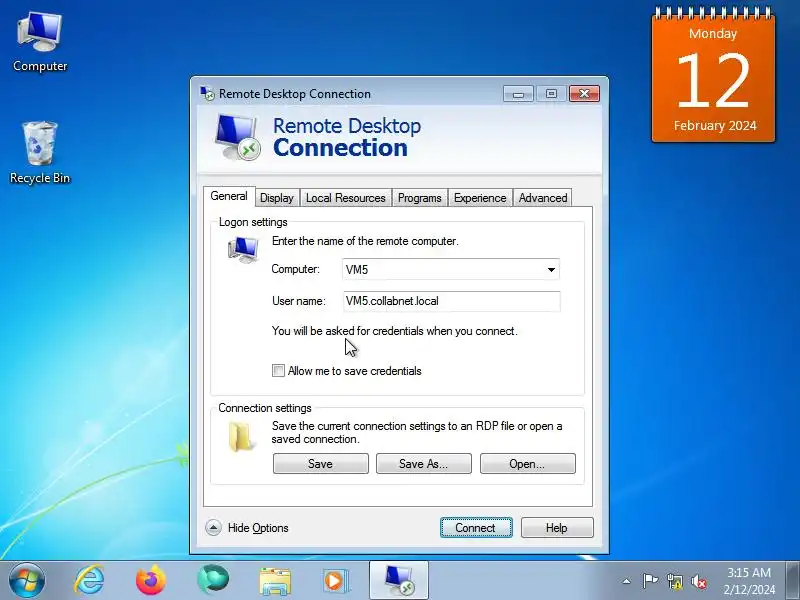
Task: Switch to the General tab
Action: click(229, 196)
